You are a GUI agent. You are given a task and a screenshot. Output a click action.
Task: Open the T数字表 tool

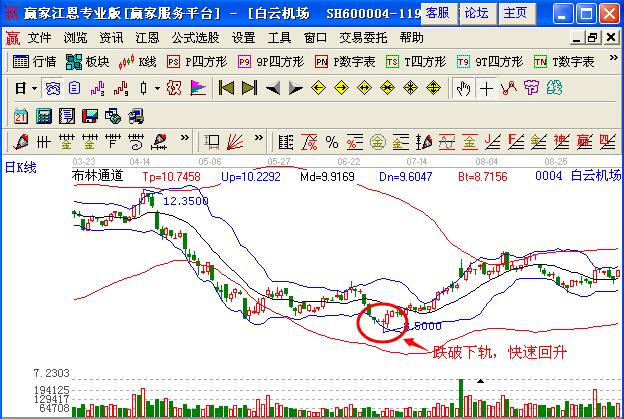pyautogui.click(x=564, y=62)
